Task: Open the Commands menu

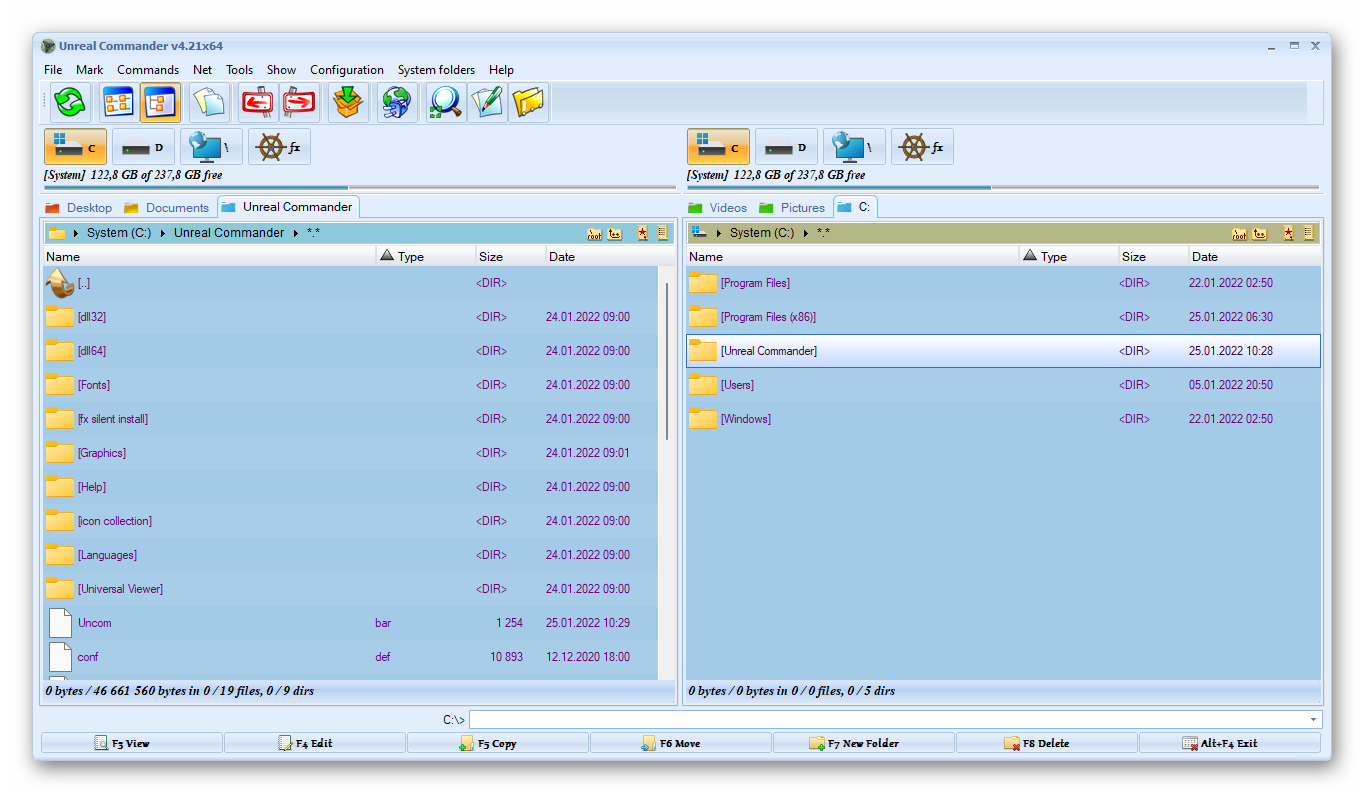Action: [x=148, y=70]
